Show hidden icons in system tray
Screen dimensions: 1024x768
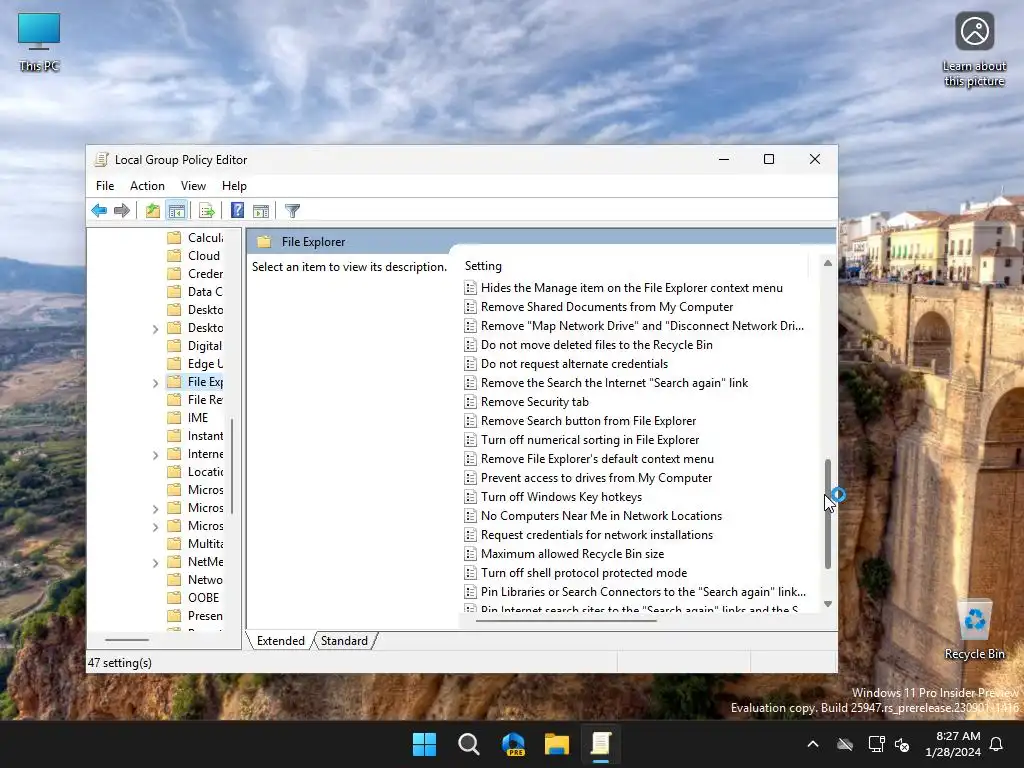click(813, 744)
